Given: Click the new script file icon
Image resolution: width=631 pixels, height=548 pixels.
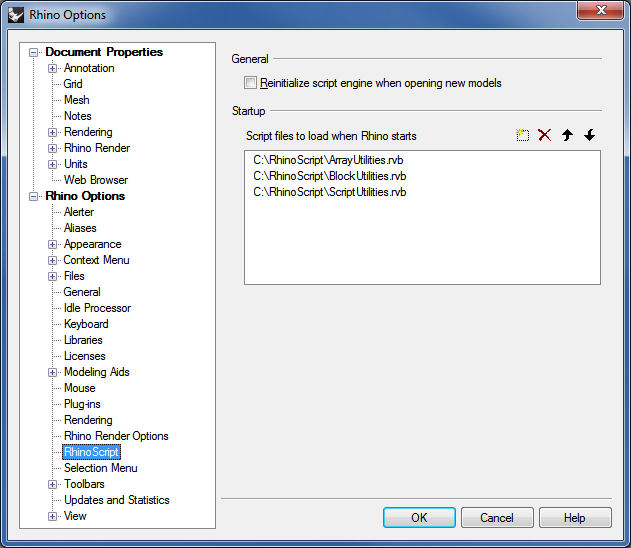Looking at the screenshot, I should coord(522,135).
